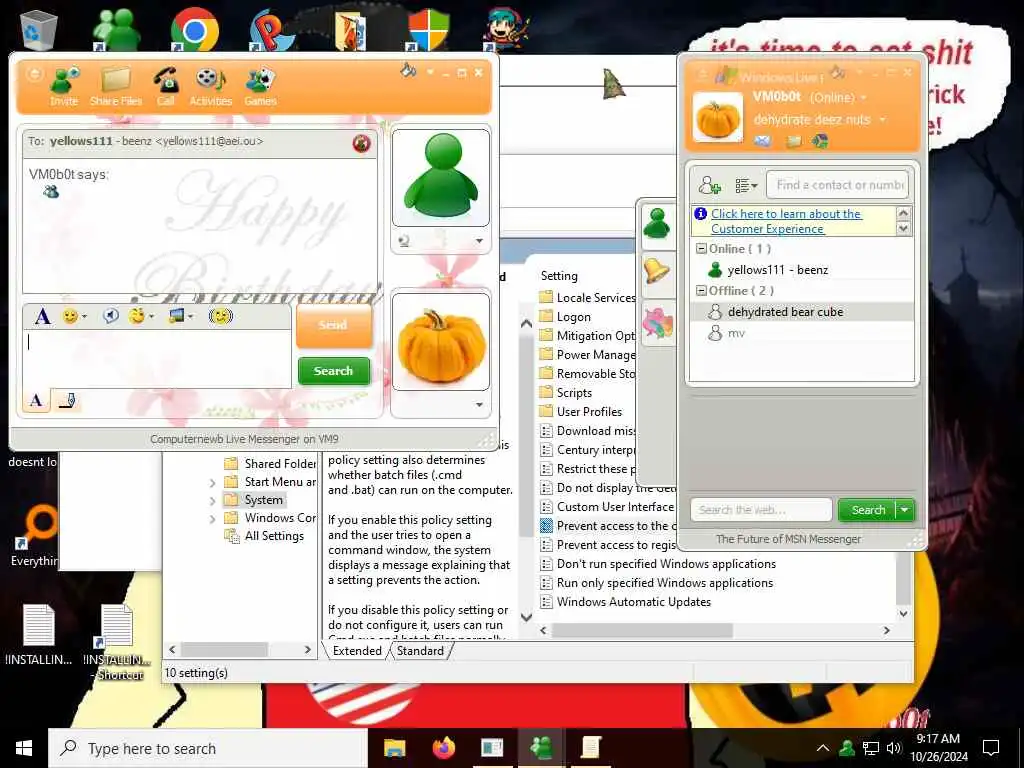The height and width of the screenshot is (768, 1024).
Task: Click the Search the web input field
Action: point(761,510)
